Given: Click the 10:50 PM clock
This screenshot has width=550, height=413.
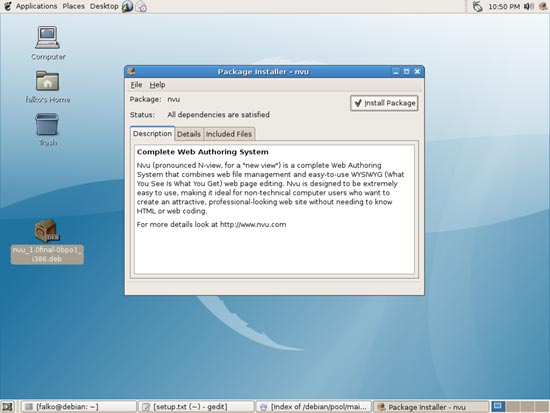Looking at the screenshot, I should (x=504, y=6).
